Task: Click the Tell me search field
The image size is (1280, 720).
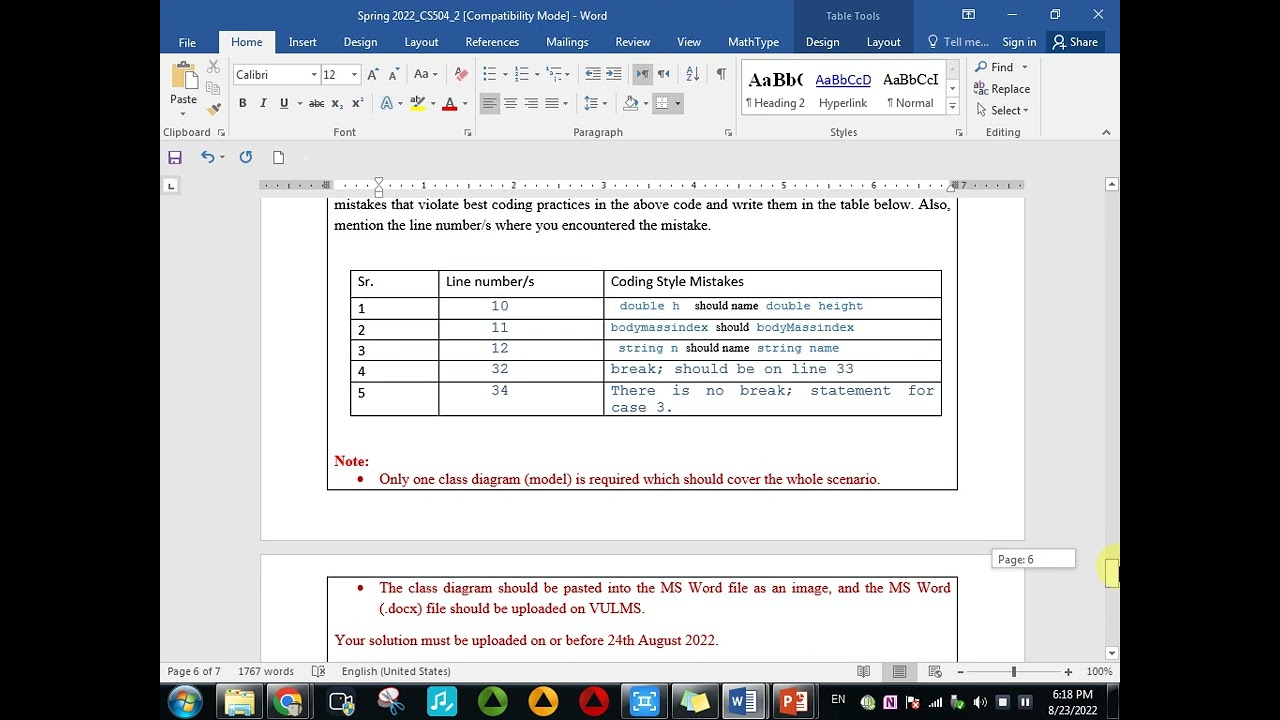Action: (958, 42)
